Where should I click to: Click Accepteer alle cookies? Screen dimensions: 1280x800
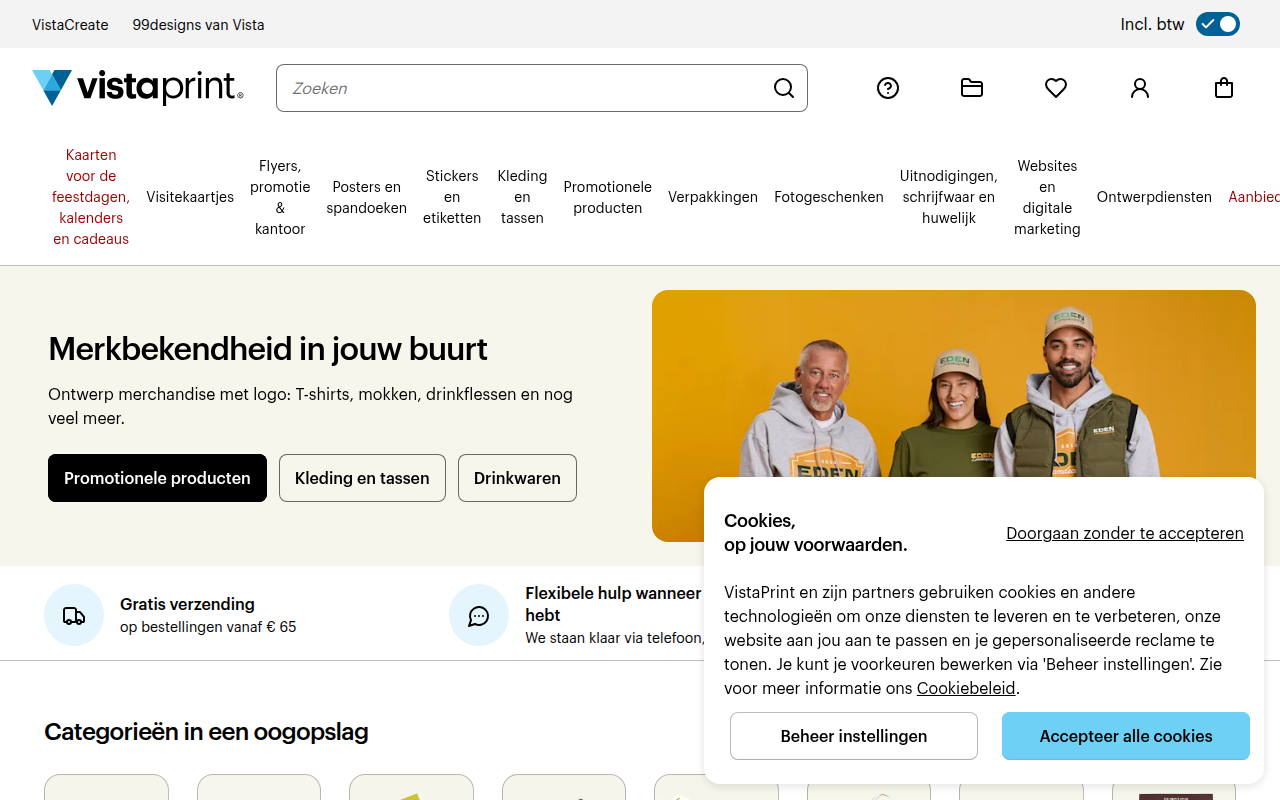point(1126,736)
